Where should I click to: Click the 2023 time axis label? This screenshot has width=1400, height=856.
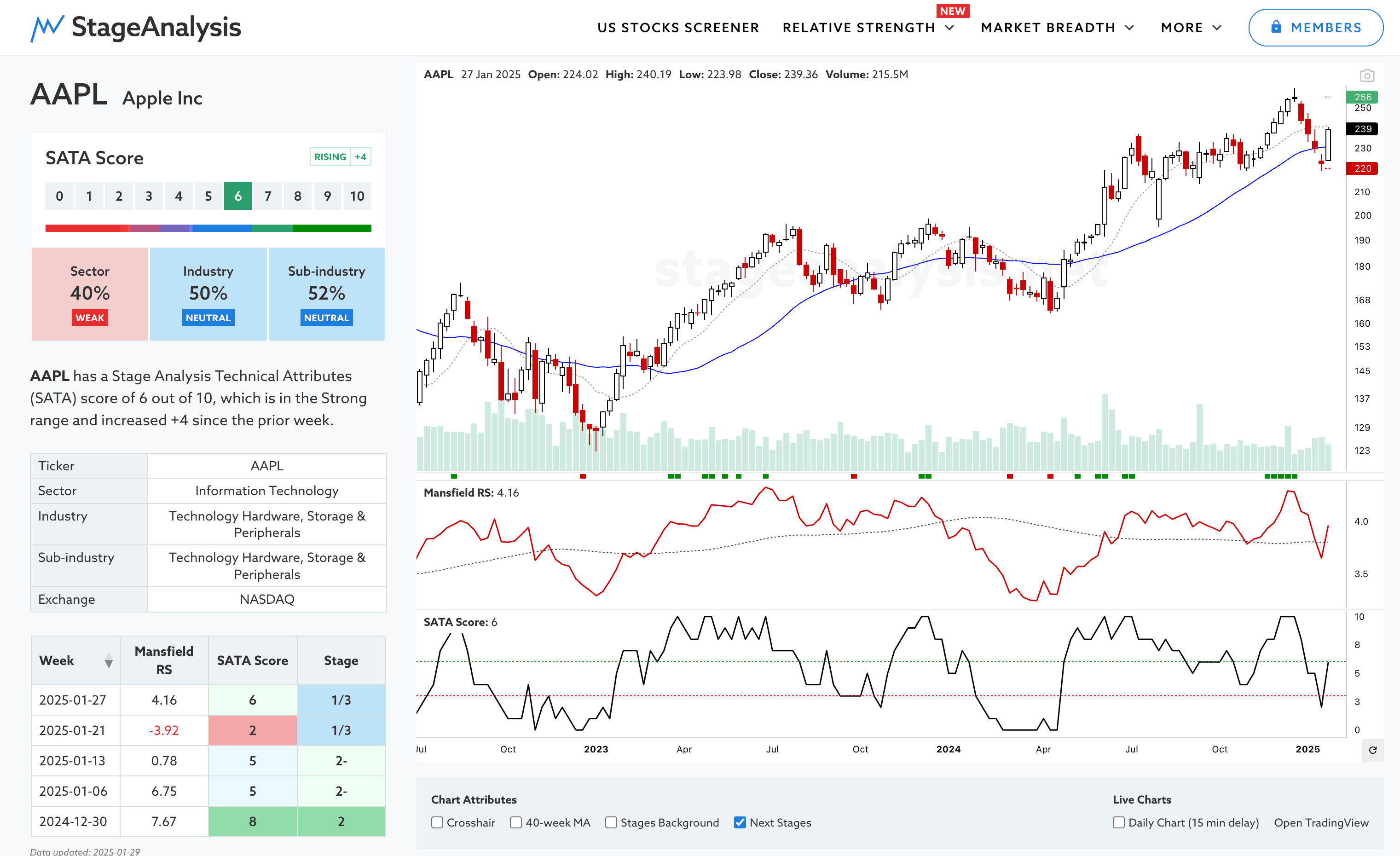coord(596,749)
